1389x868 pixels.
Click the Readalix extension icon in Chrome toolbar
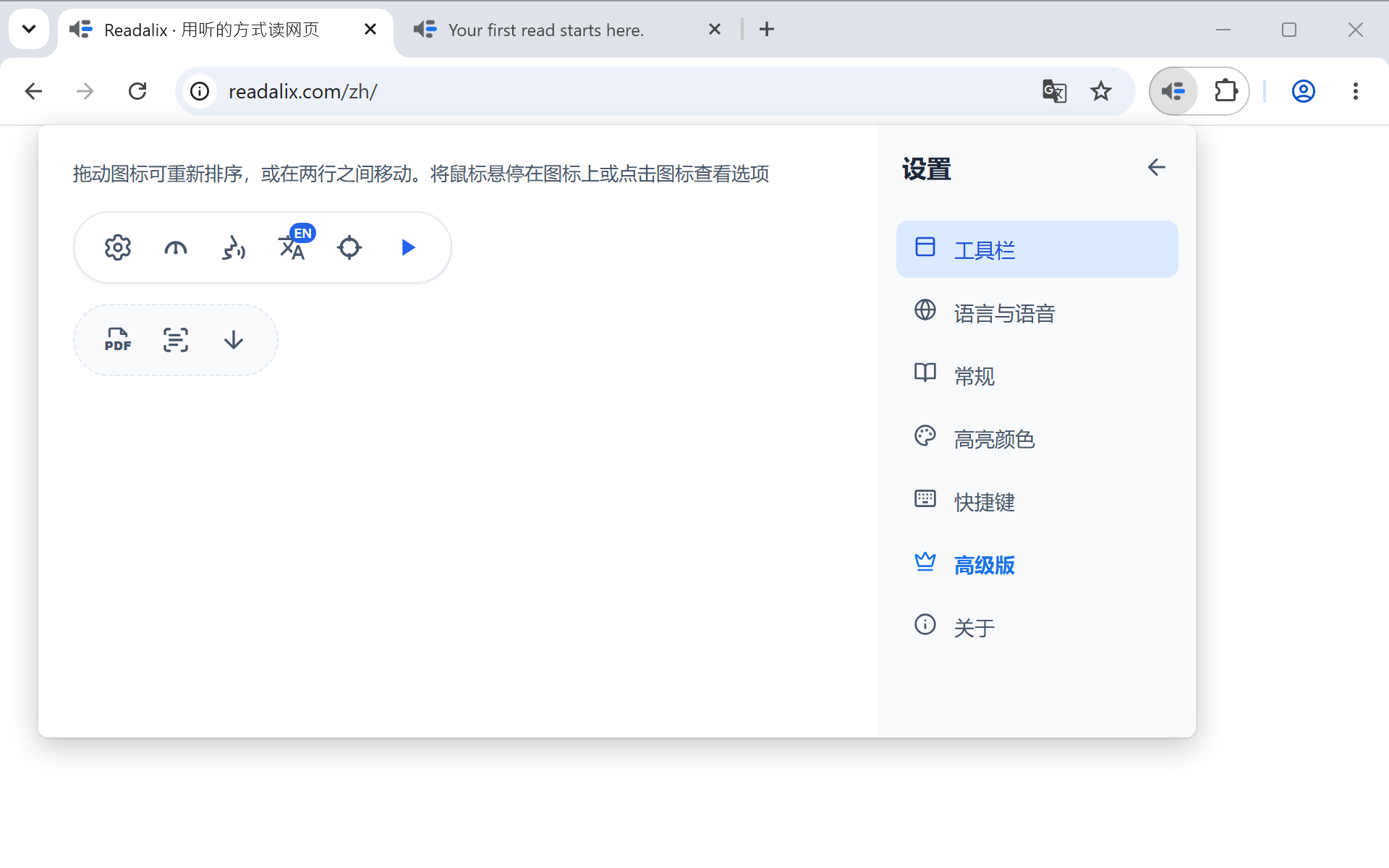(x=1173, y=91)
